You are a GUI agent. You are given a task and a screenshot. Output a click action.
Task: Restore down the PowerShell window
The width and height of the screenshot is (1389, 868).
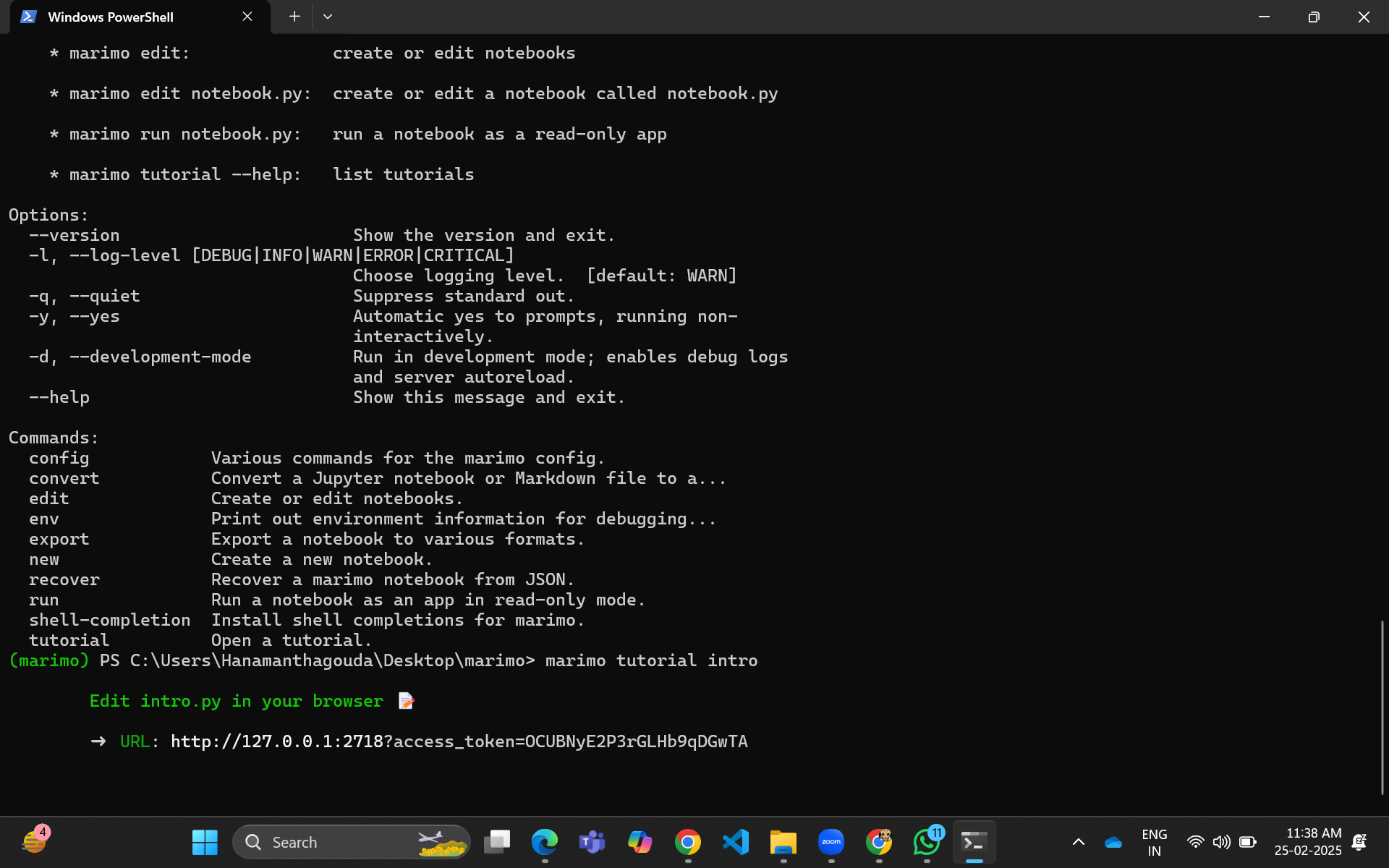(x=1314, y=16)
